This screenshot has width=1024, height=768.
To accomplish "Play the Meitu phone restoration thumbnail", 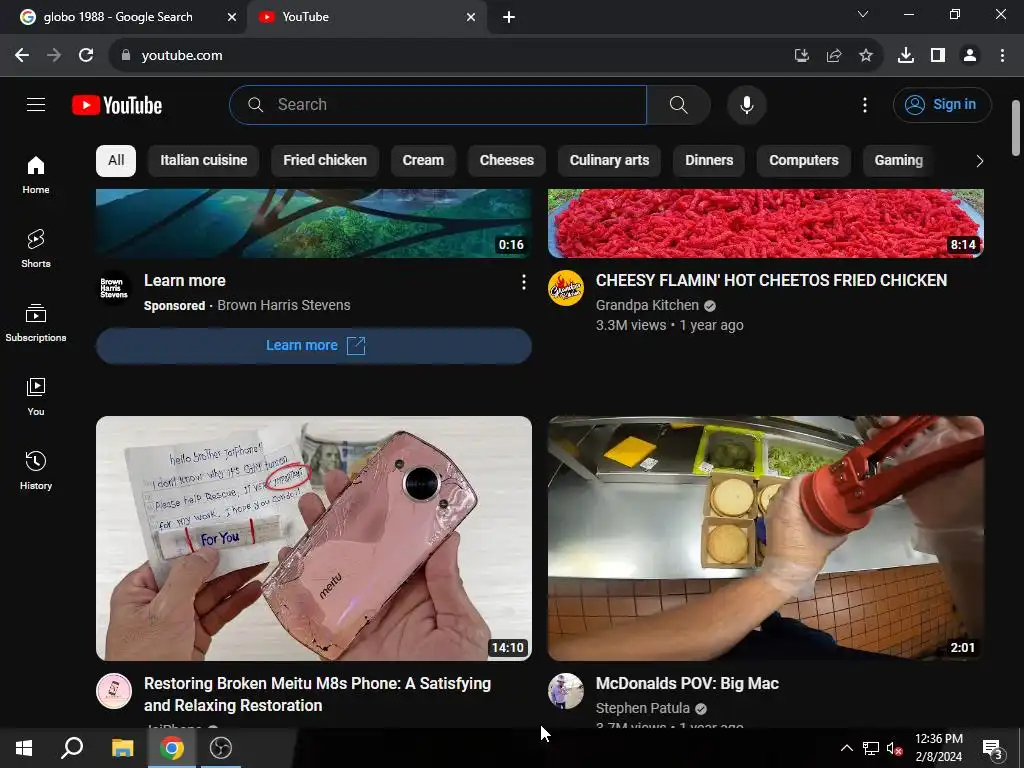I will tap(314, 538).
